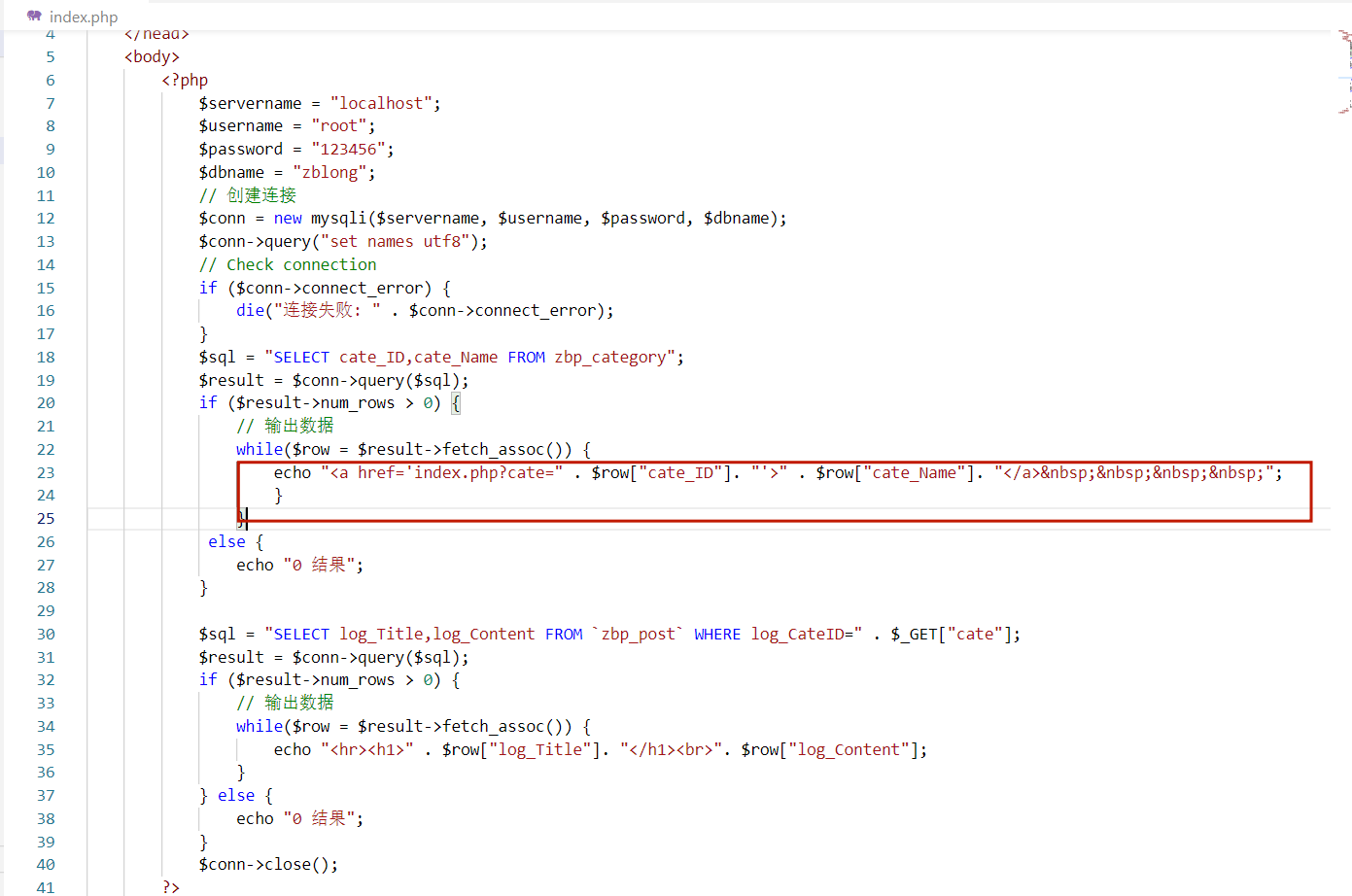Click line number 25 in the gutter
This screenshot has height=896, width=1352.
(46, 519)
